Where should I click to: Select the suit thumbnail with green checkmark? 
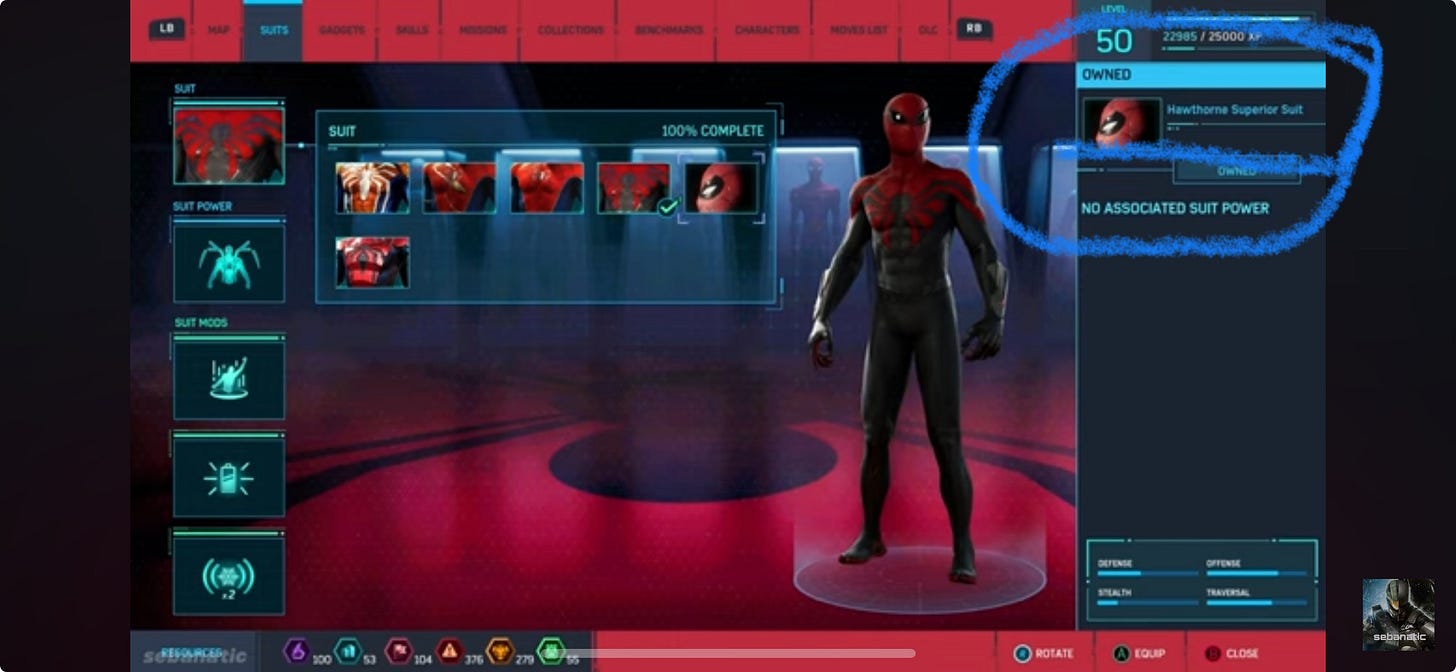634,188
